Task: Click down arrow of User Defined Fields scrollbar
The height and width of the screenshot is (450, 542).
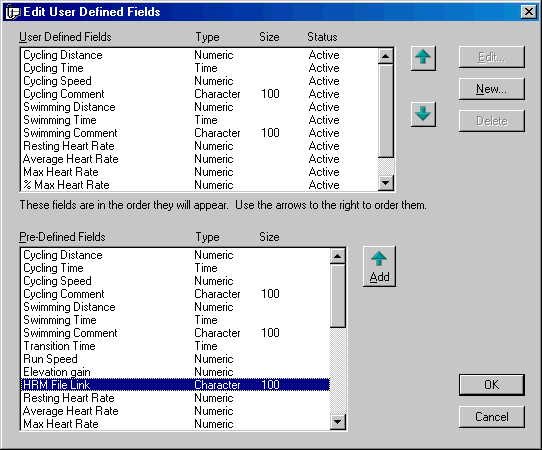Action: tap(386, 182)
